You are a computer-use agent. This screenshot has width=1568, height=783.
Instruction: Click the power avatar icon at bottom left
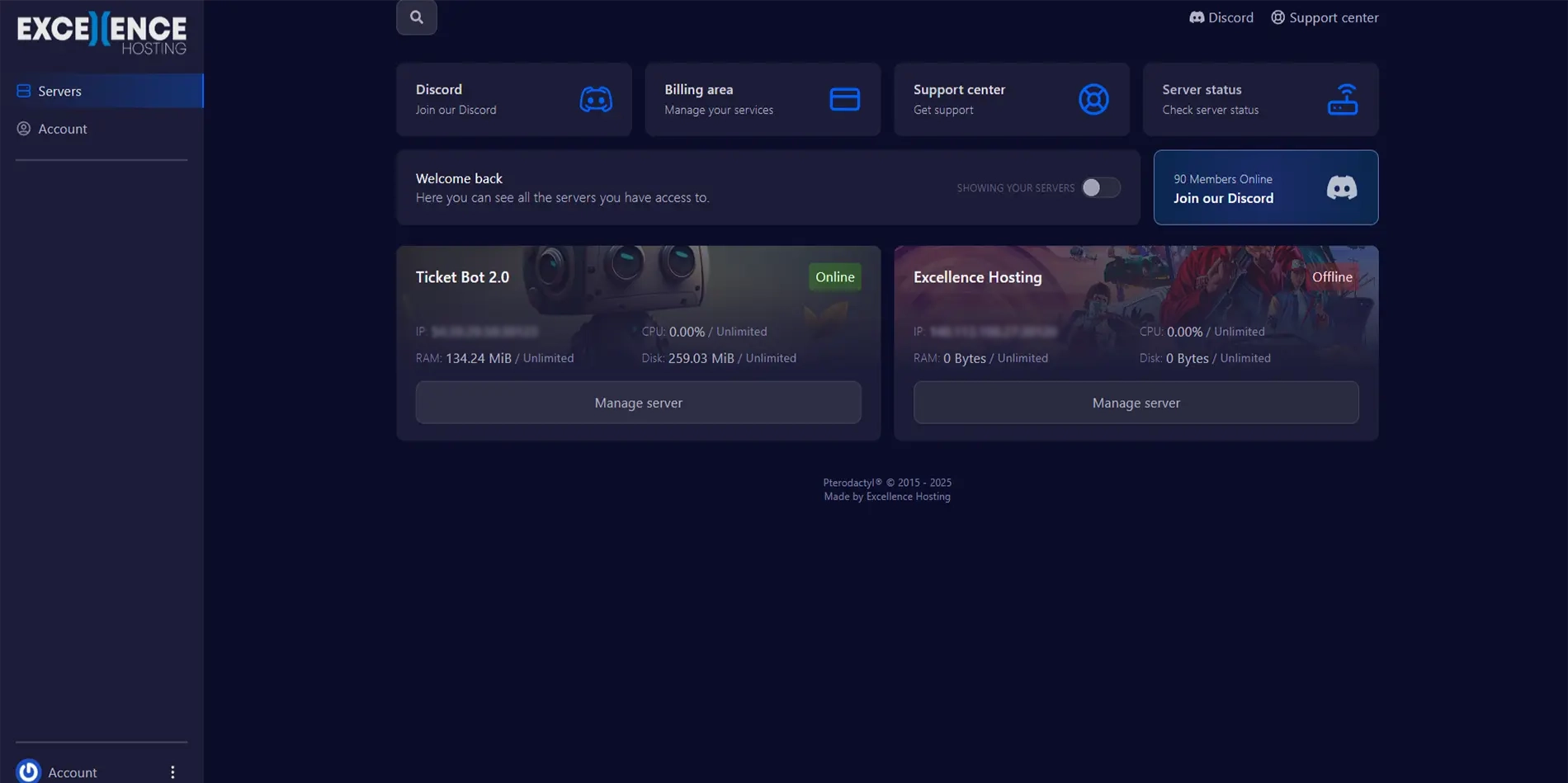click(x=28, y=771)
